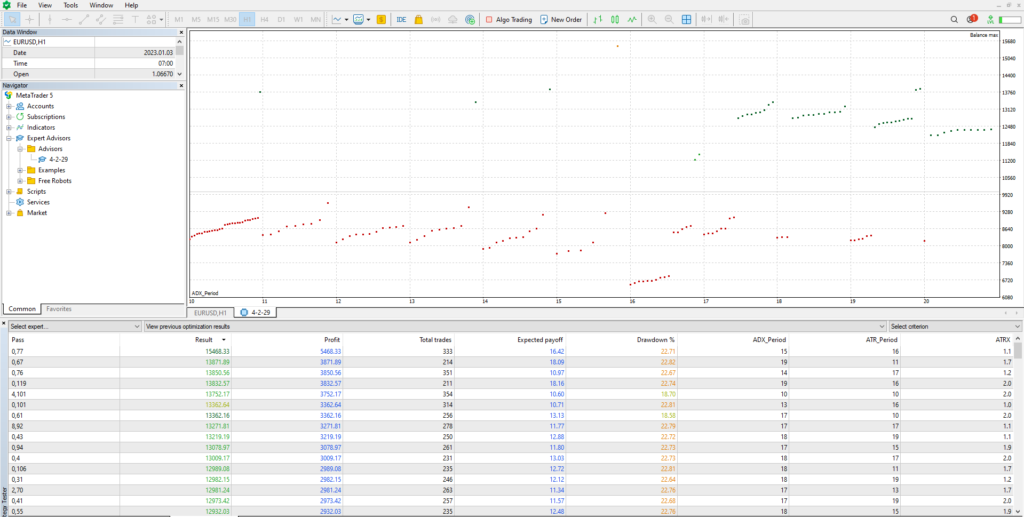Switch chart to line chart icon

[x=633, y=19]
